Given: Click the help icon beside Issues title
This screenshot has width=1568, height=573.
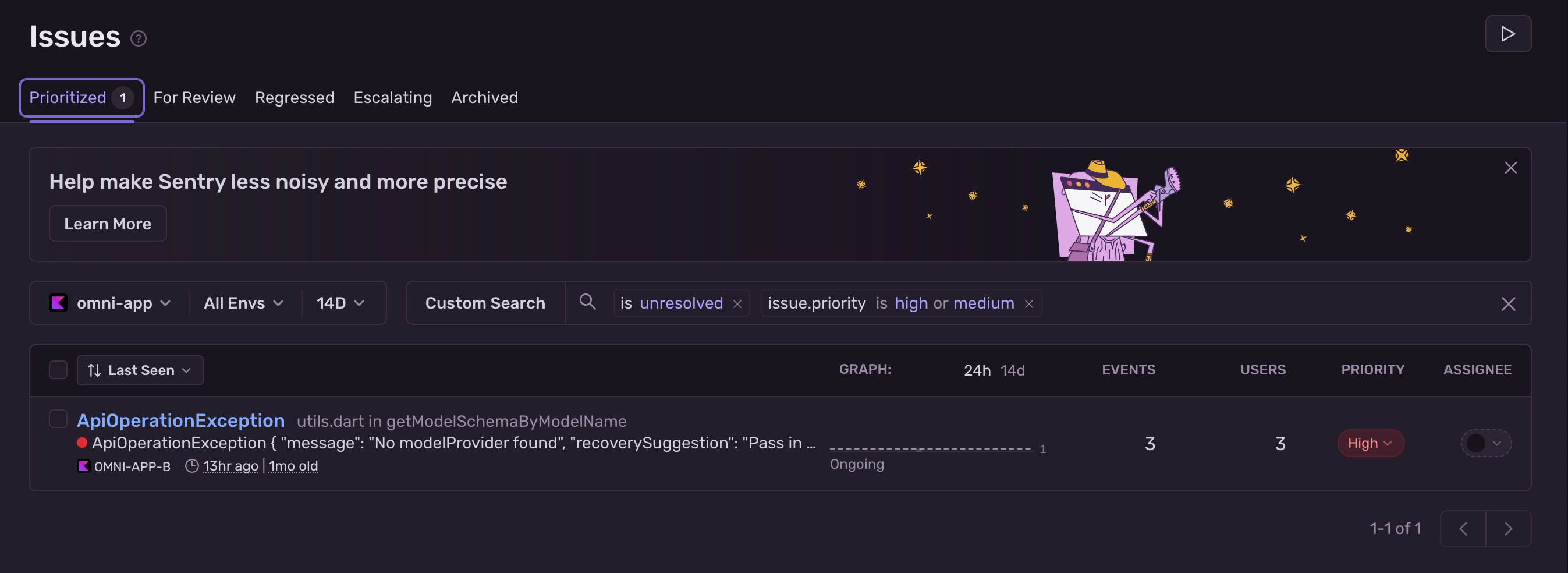Looking at the screenshot, I should point(138,39).
